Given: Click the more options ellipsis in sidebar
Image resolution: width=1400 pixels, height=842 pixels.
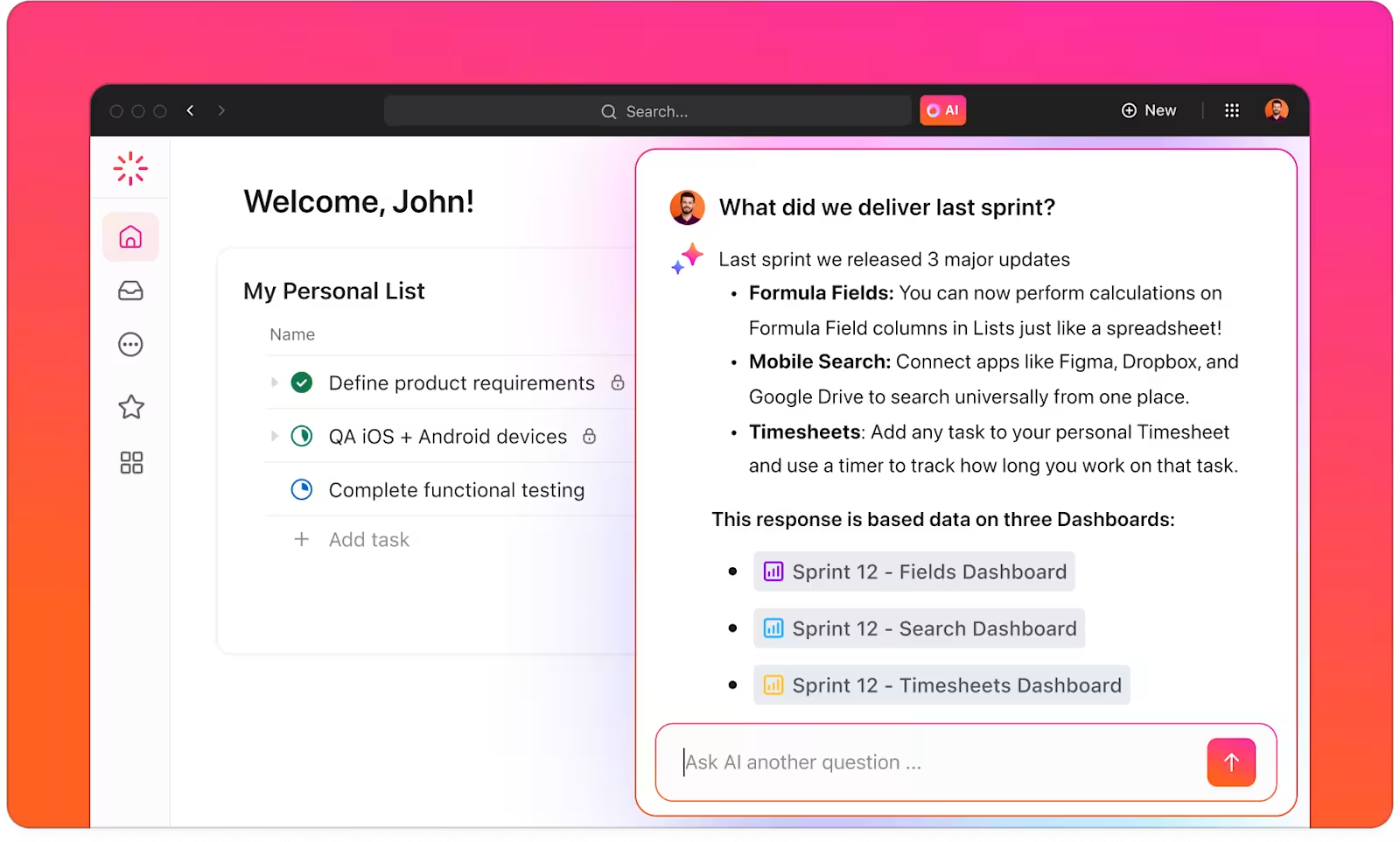Looking at the screenshot, I should point(130,344).
